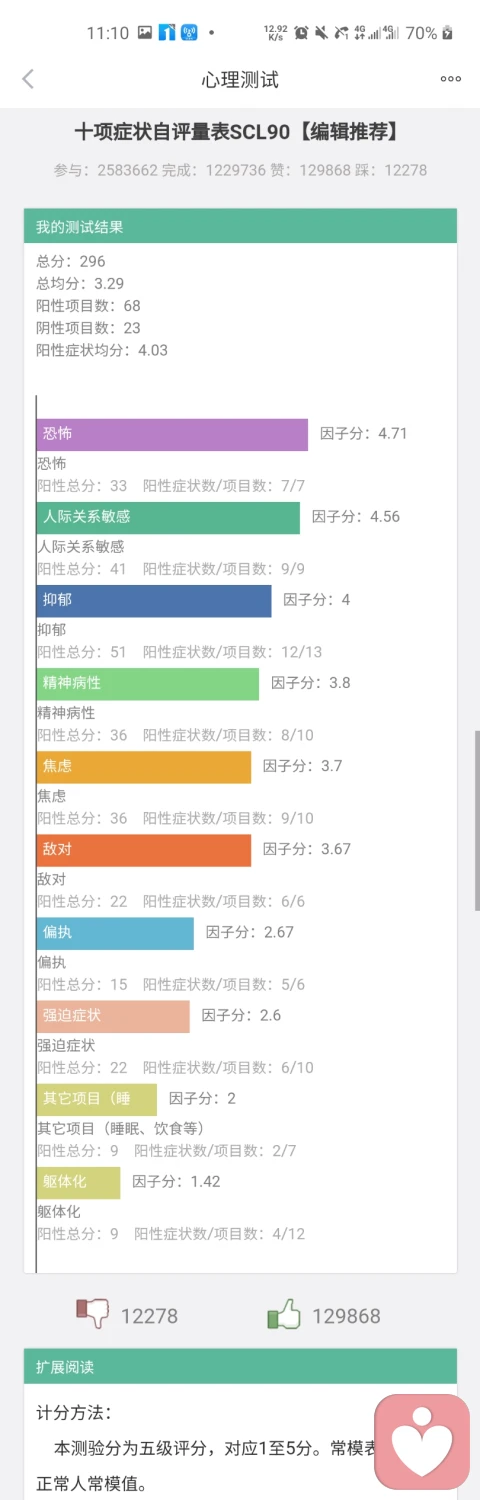Tap the page scrollbar on right edge
The width and height of the screenshot is (480, 1500).
[477, 820]
